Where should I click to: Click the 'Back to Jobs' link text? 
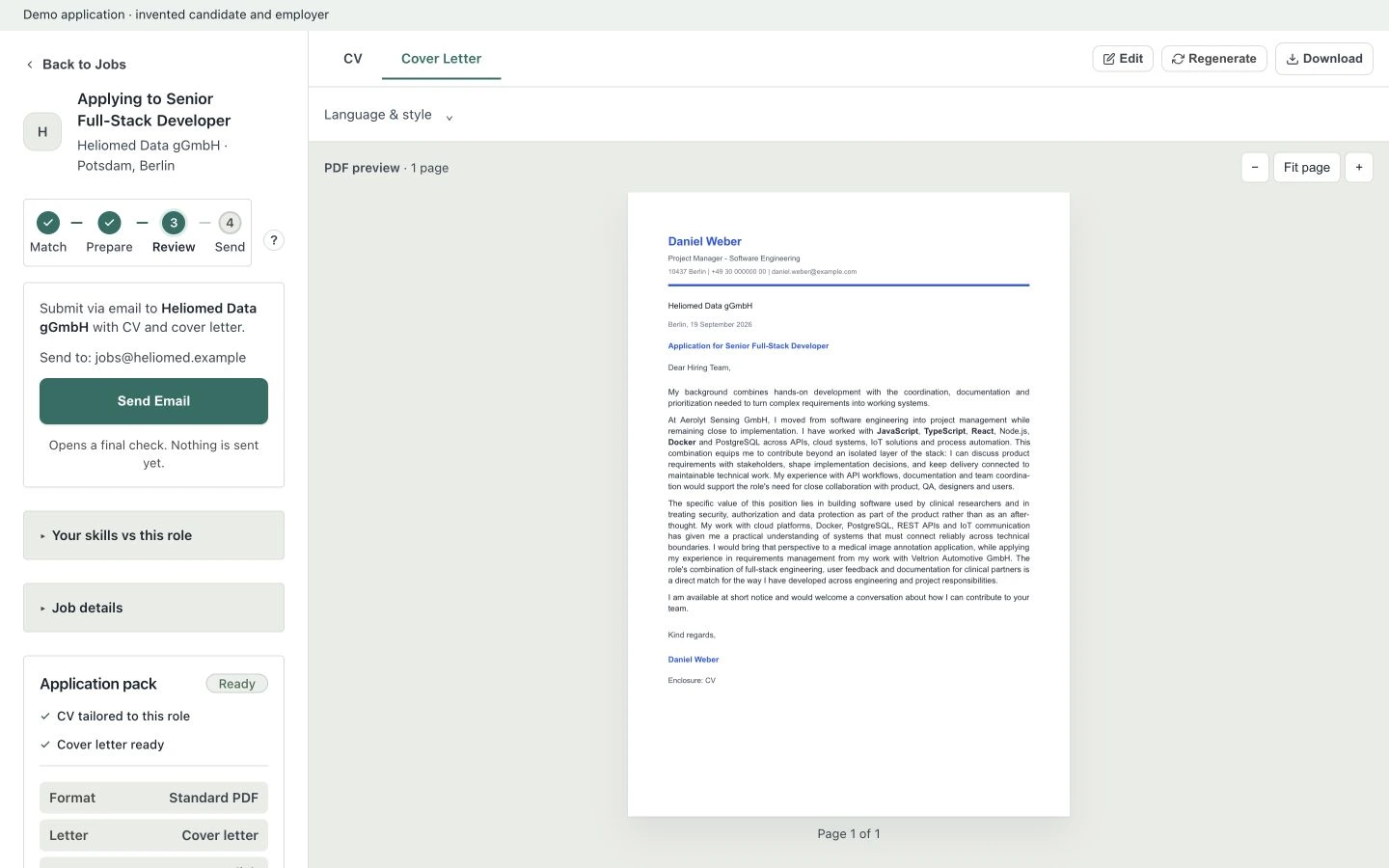tap(84, 65)
